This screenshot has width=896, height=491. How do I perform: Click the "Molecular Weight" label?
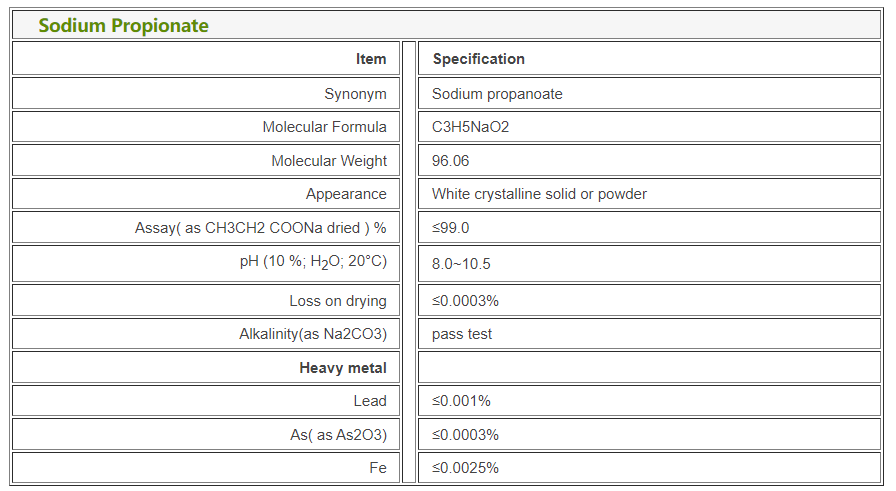point(329,161)
